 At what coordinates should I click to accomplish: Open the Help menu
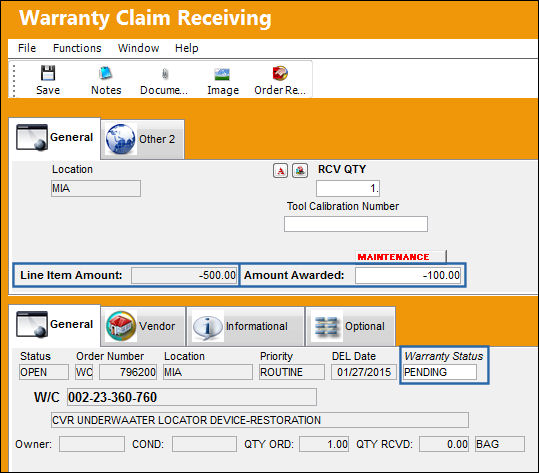click(x=186, y=48)
